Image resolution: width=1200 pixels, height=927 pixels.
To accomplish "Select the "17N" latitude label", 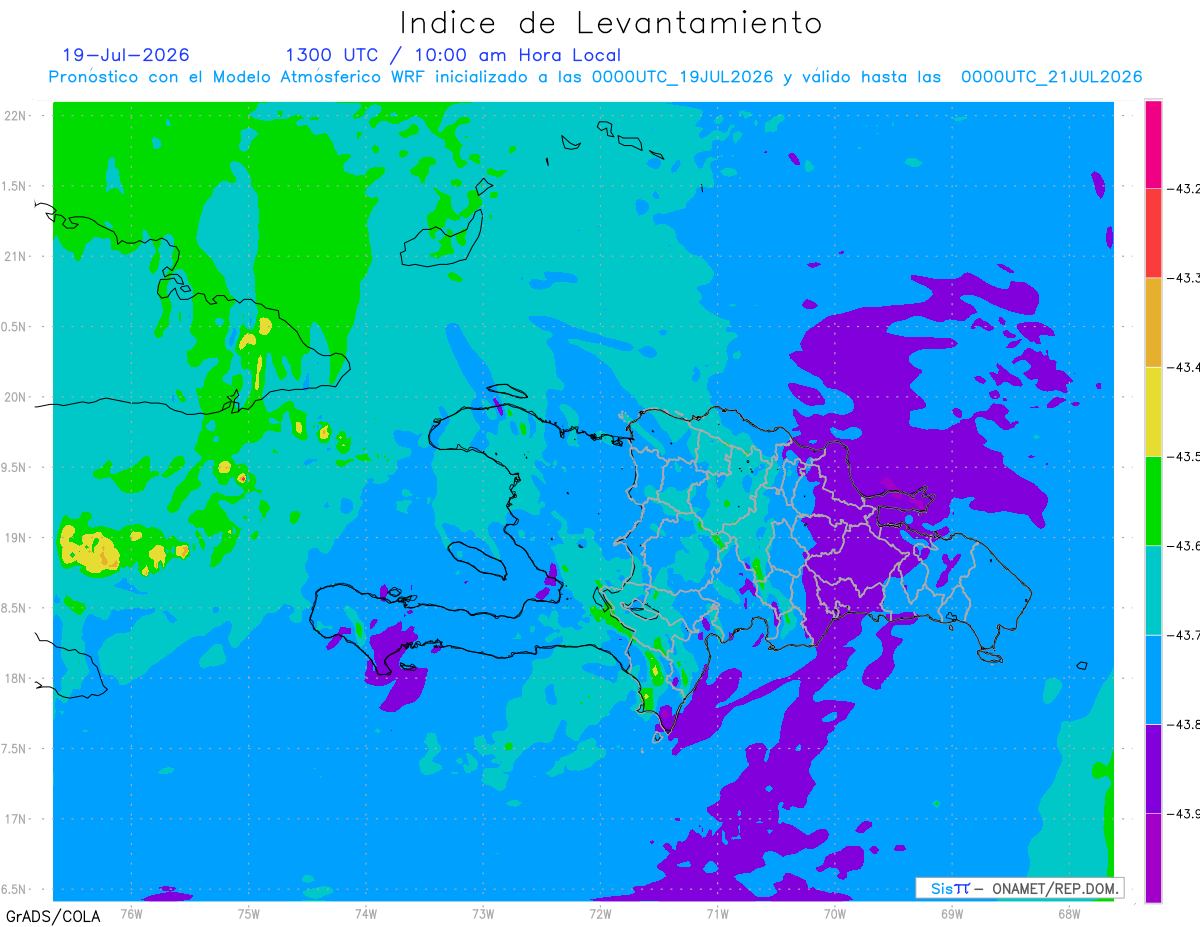I will click(15, 819).
